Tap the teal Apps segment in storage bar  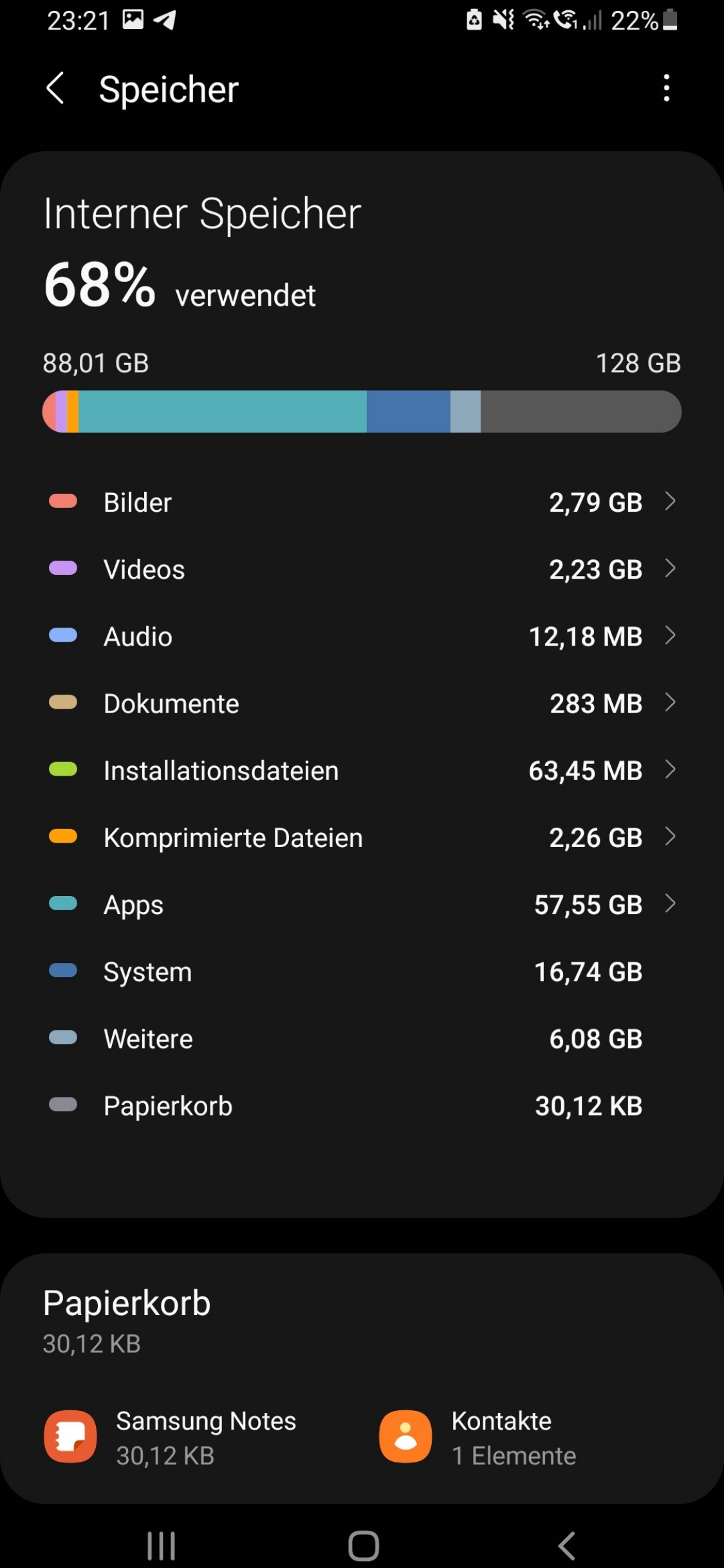coord(222,411)
